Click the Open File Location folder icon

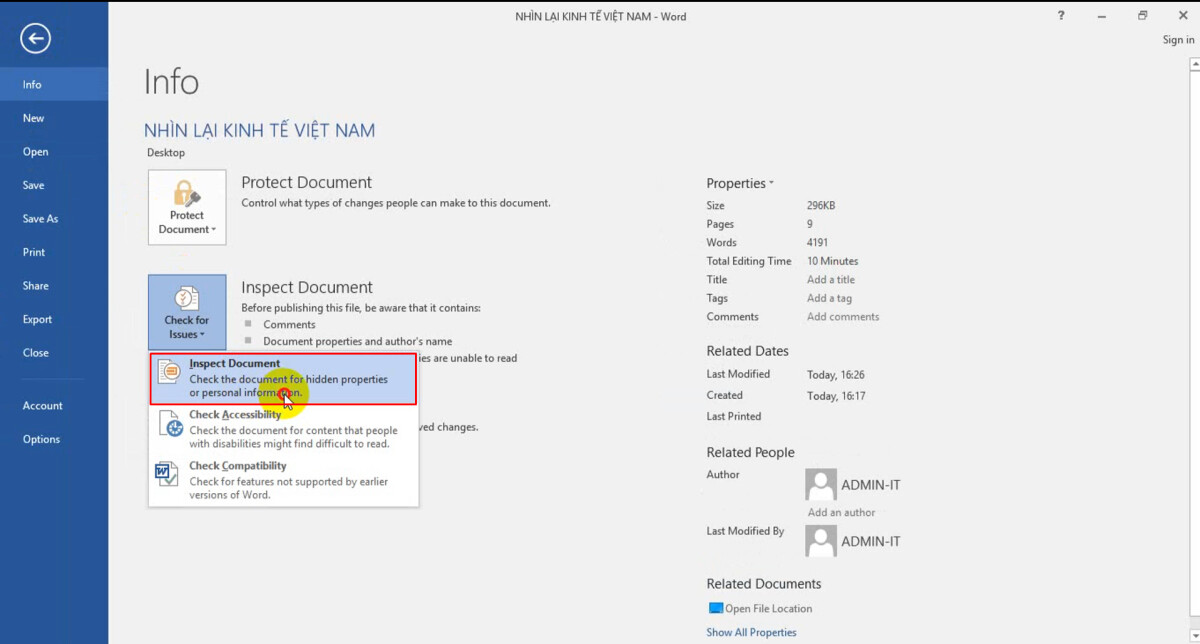pos(716,608)
